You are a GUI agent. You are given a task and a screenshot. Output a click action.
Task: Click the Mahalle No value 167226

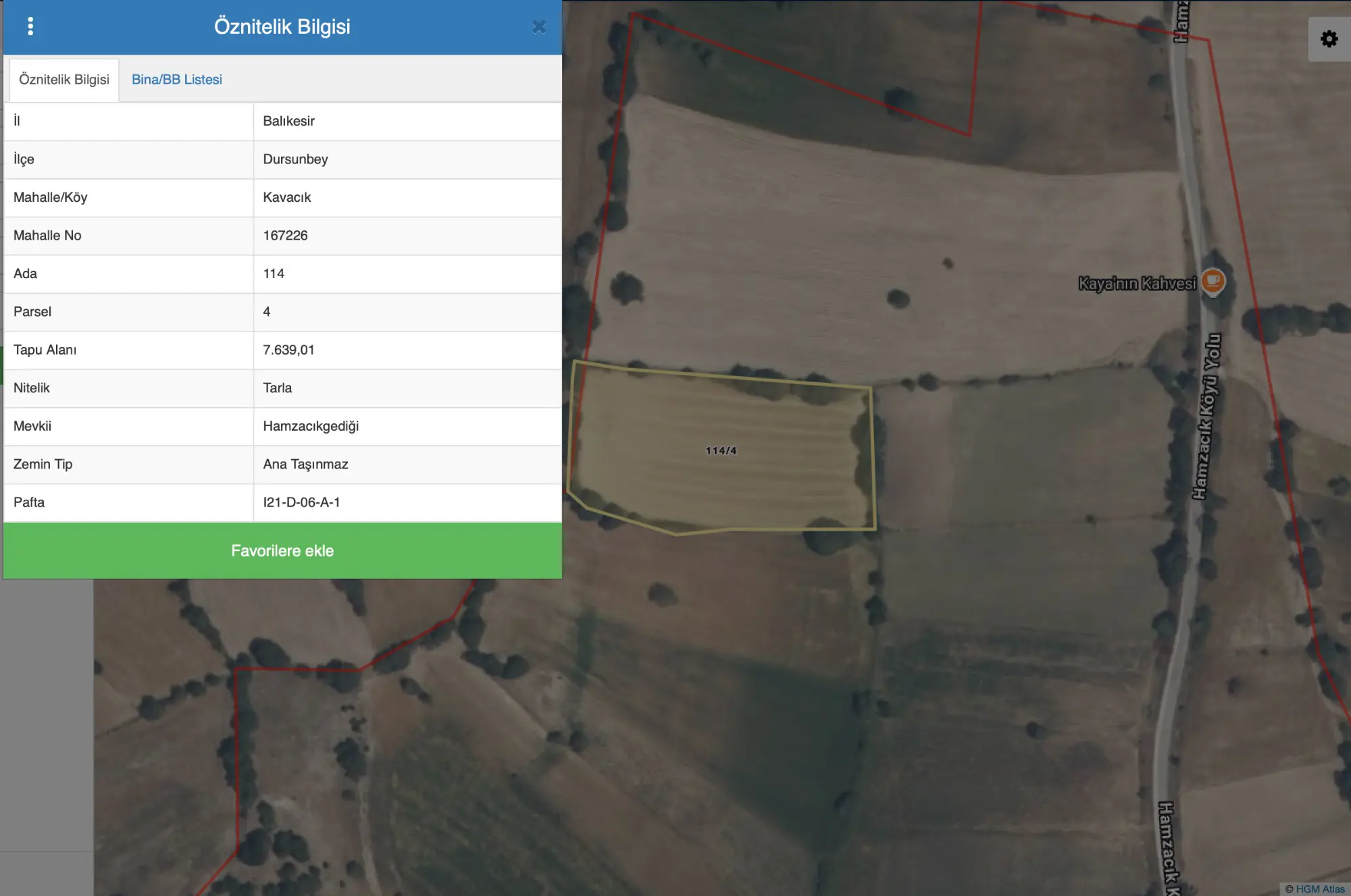(285, 236)
